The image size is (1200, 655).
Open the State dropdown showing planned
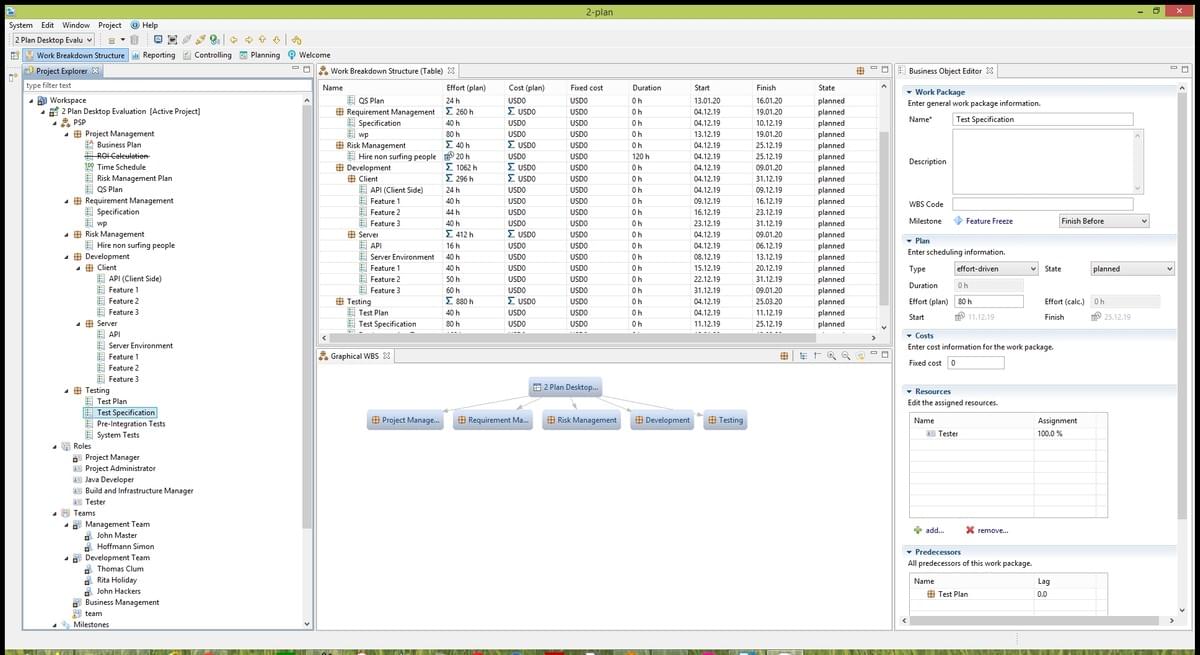(1131, 268)
